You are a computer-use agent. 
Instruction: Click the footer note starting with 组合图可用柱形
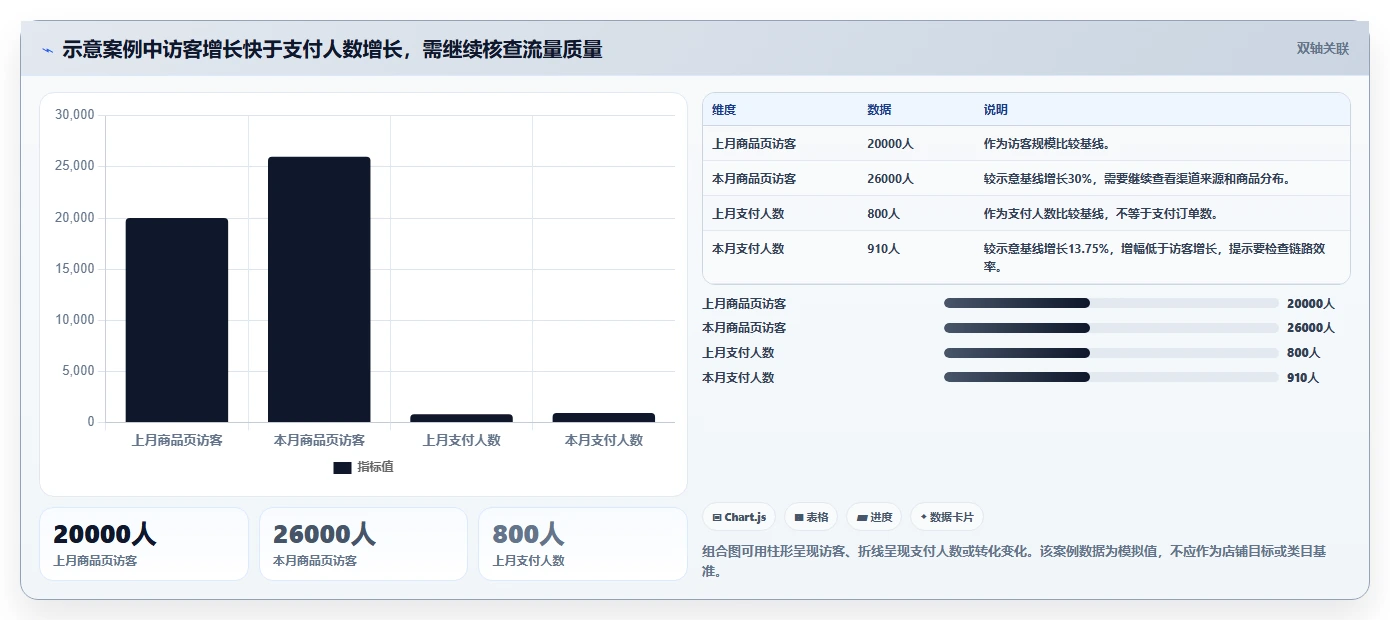click(1014, 561)
